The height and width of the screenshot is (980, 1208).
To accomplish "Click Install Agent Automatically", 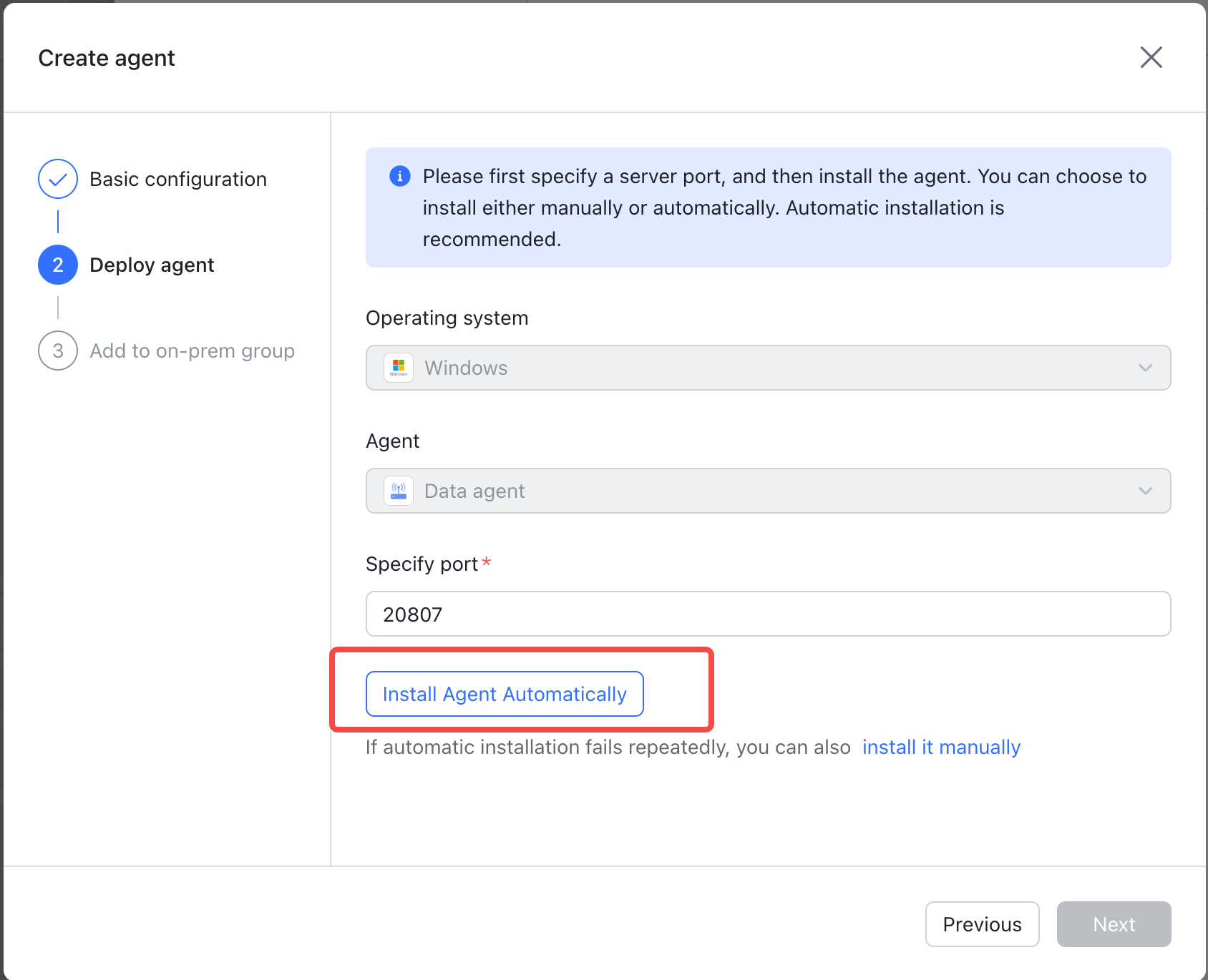I will [x=504, y=693].
